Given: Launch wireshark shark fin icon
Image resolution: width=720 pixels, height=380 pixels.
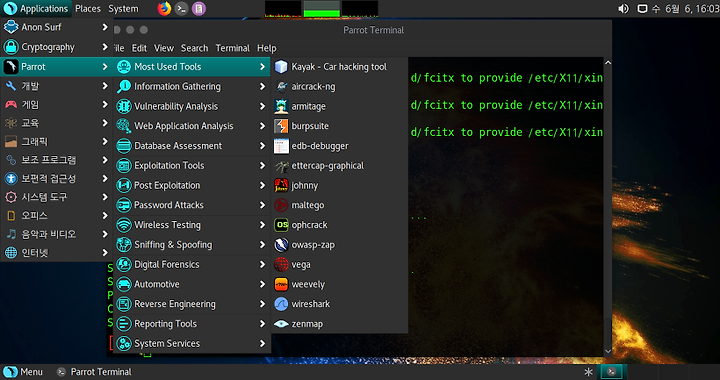Looking at the screenshot, I should (281, 304).
